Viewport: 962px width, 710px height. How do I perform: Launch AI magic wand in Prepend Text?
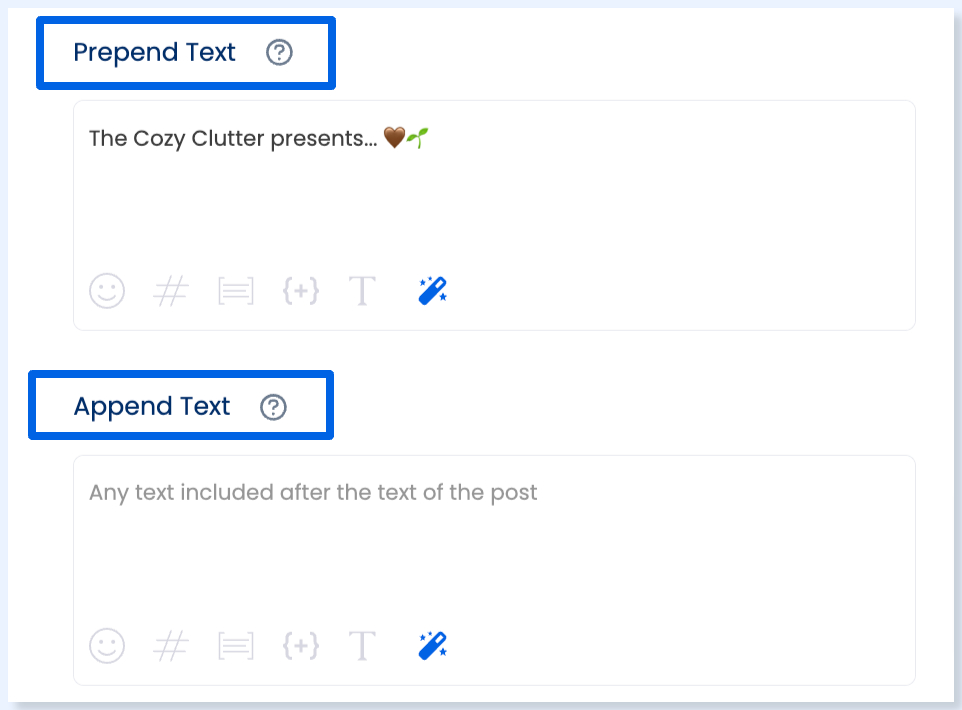click(x=433, y=290)
